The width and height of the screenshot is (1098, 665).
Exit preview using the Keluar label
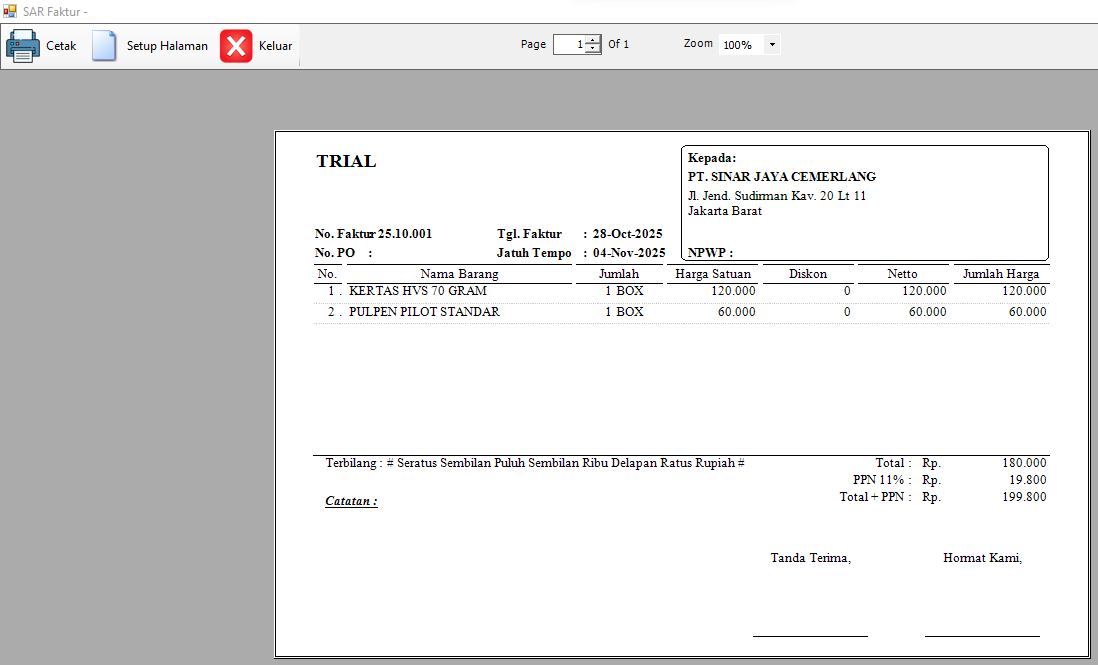(275, 46)
